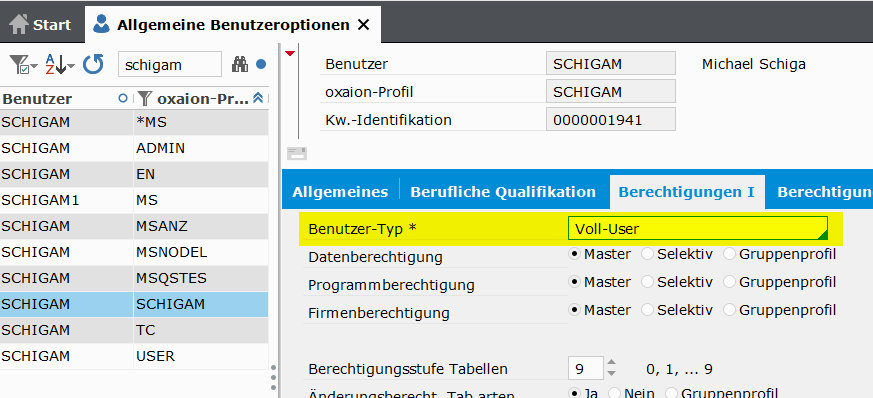Select Master for Firmenberechtigung

point(574,309)
